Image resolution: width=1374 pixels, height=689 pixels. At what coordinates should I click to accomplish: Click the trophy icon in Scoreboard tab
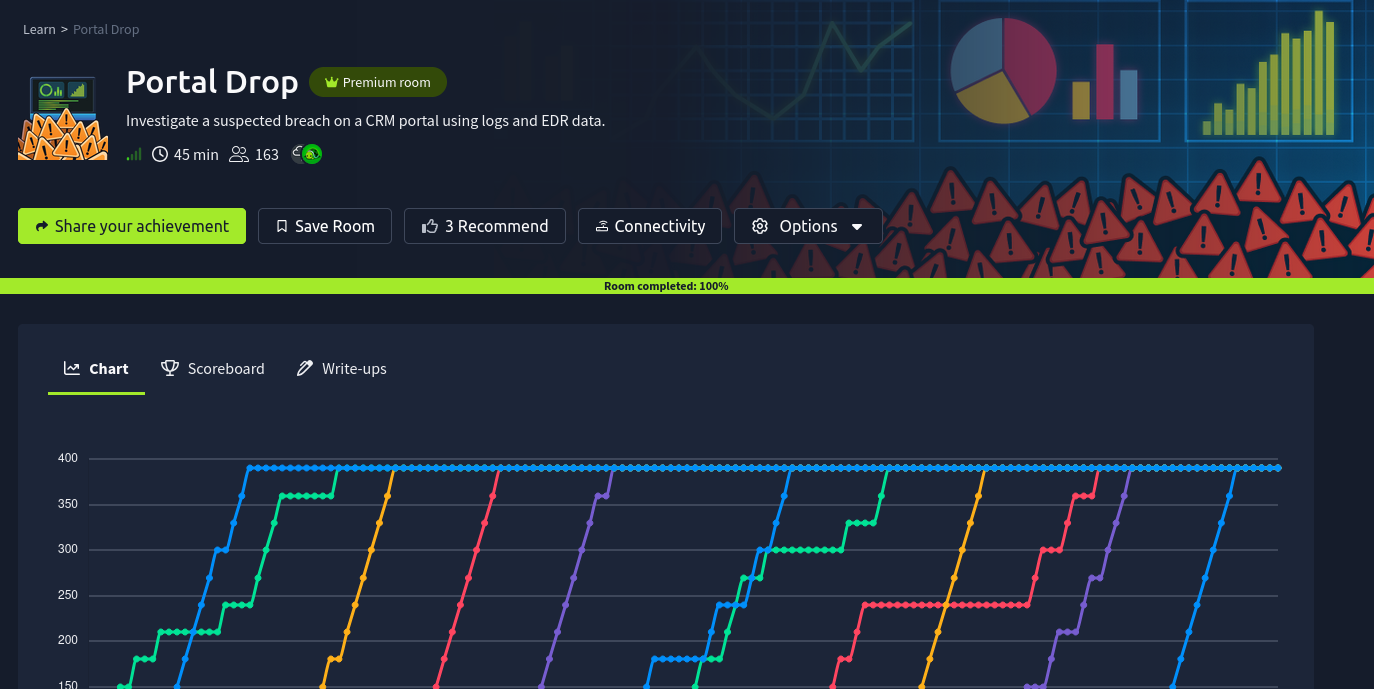click(170, 368)
